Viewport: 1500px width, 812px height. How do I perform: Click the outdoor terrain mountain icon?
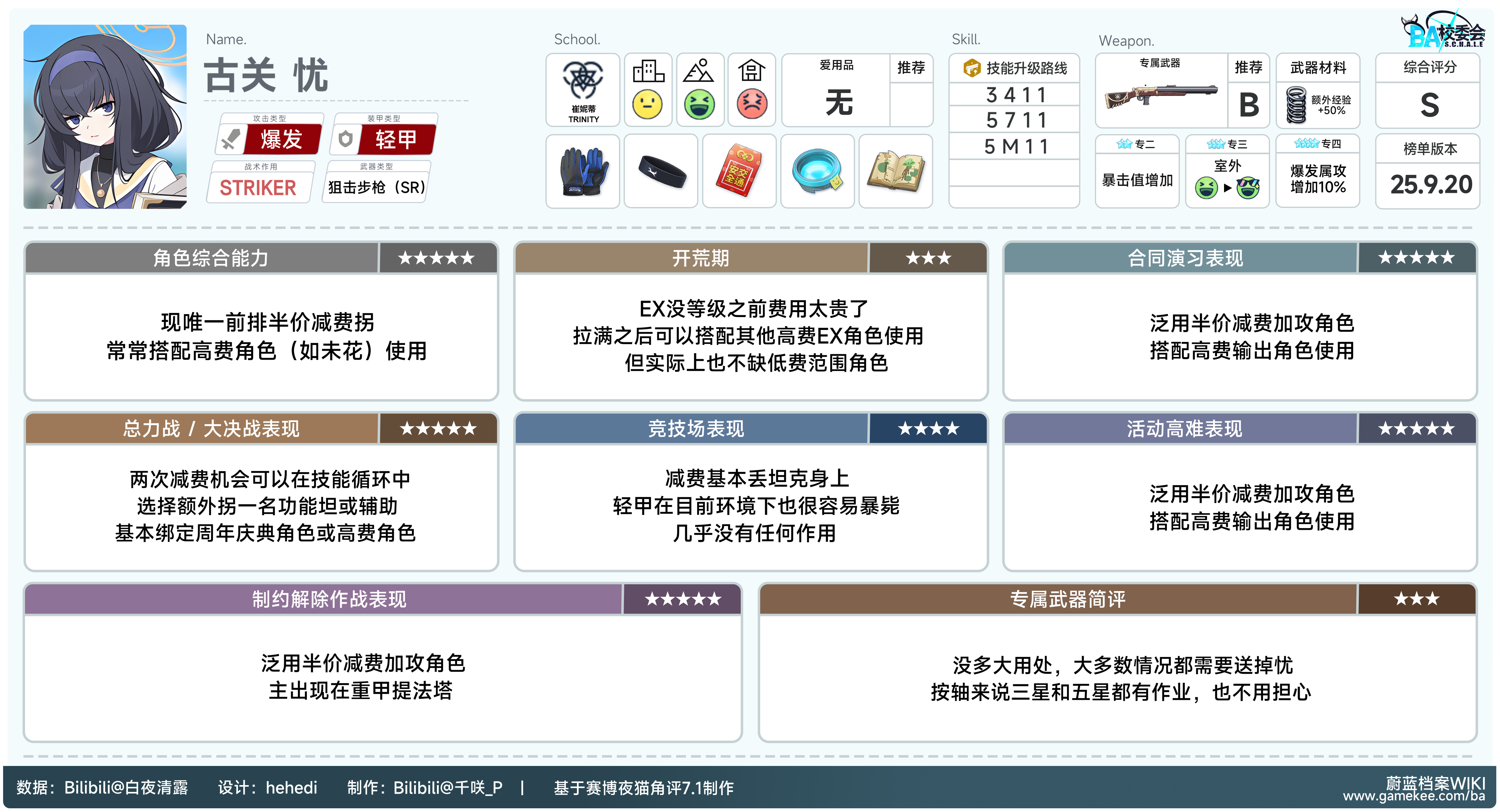pyautogui.click(x=699, y=71)
